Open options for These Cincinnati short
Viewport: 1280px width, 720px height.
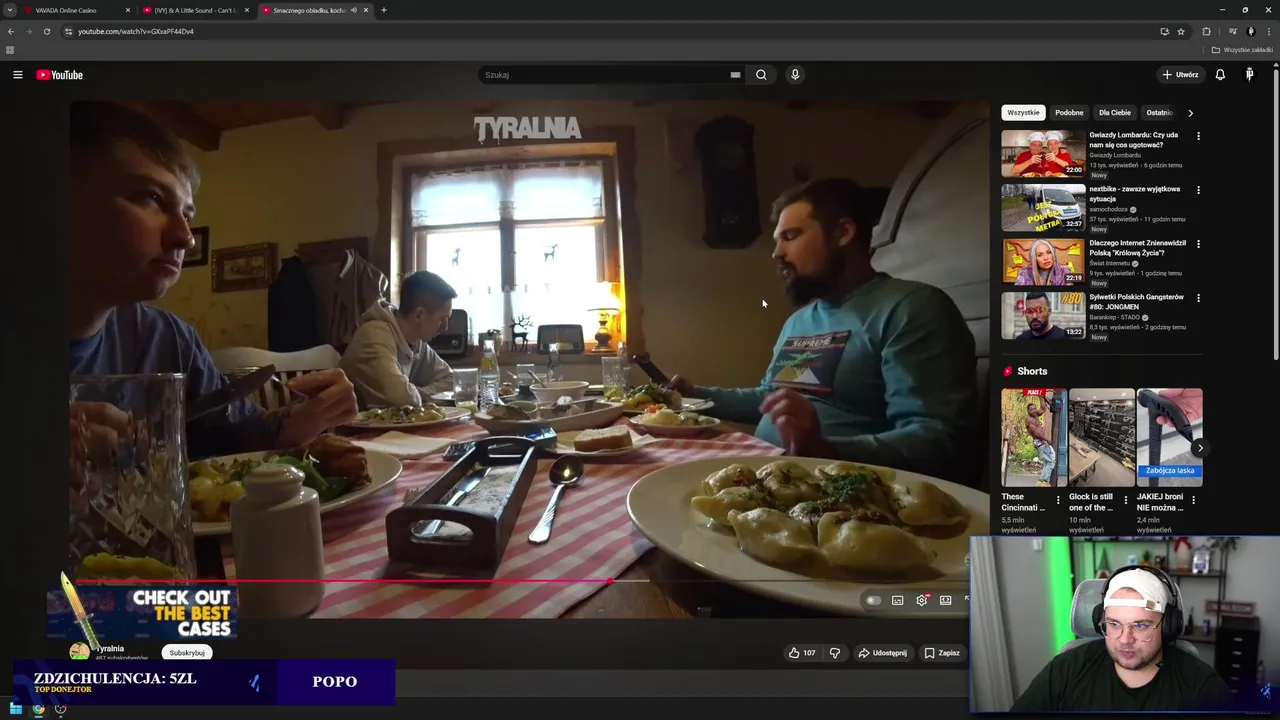(1058, 500)
